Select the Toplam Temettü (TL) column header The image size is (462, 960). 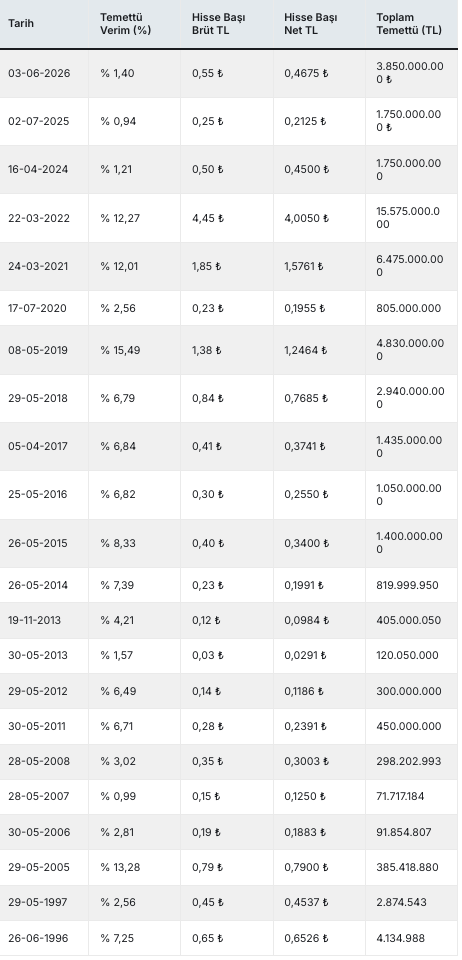coord(409,24)
